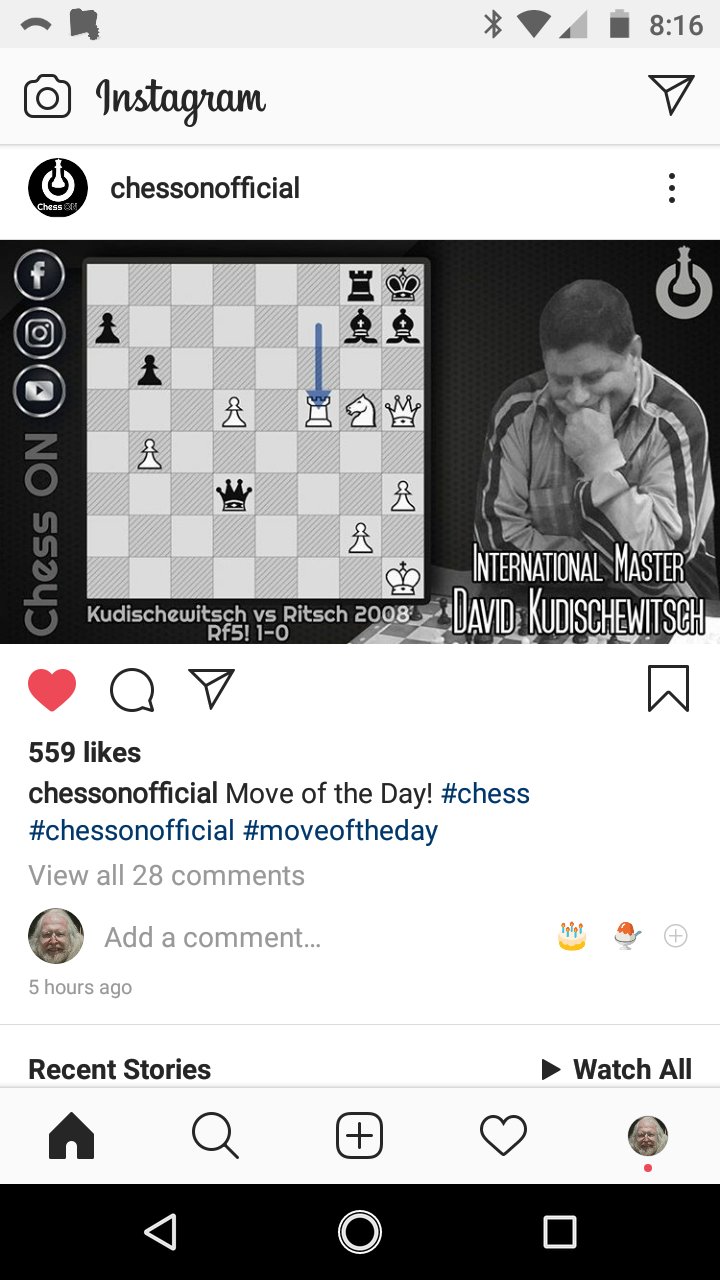Image resolution: width=720 pixels, height=1280 pixels.
Task: Open the chessonofficial username in post header
Action: [x=205, y=188]
